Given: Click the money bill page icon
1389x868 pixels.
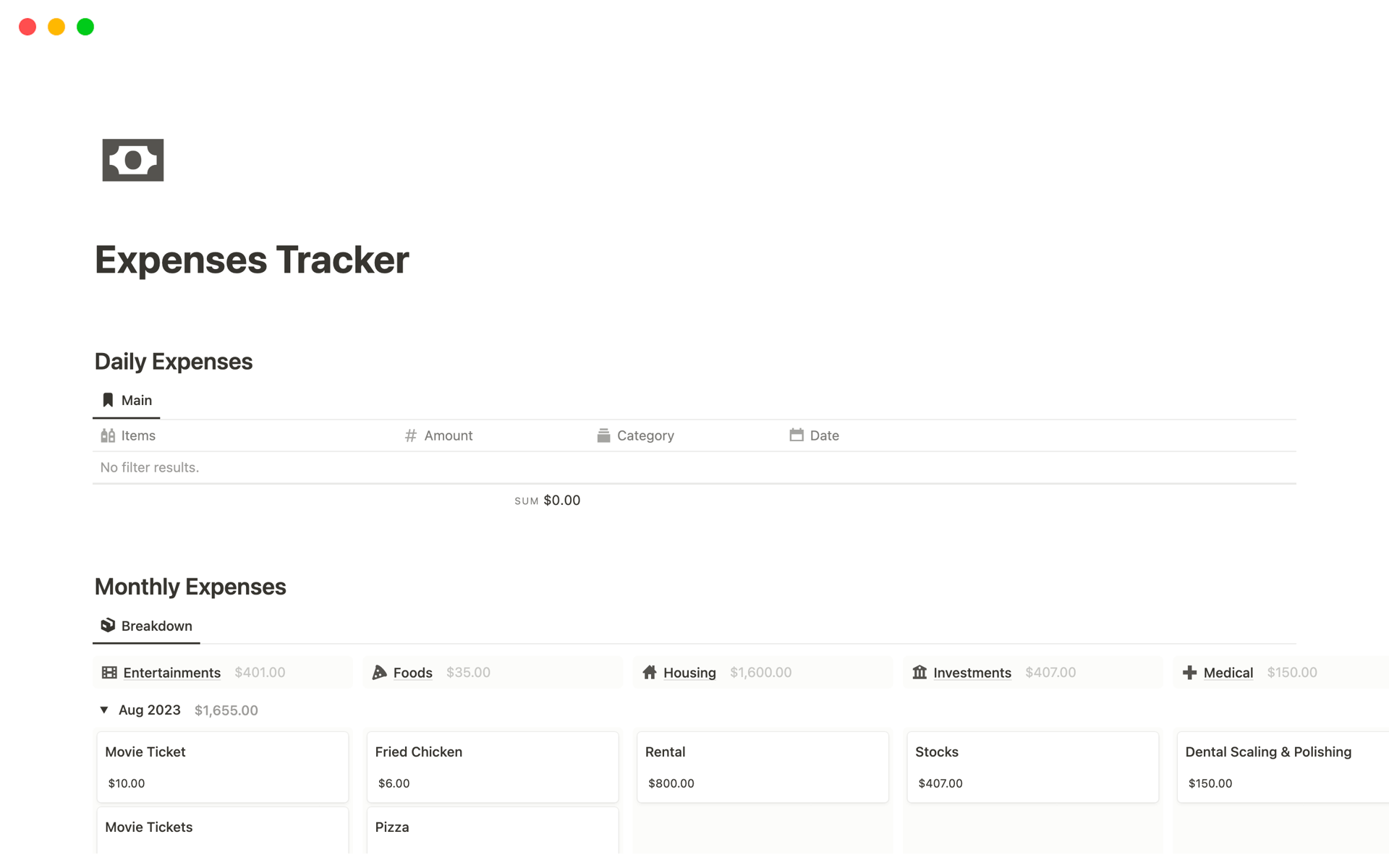Looking at the screenshot, I should coord(132,160).
